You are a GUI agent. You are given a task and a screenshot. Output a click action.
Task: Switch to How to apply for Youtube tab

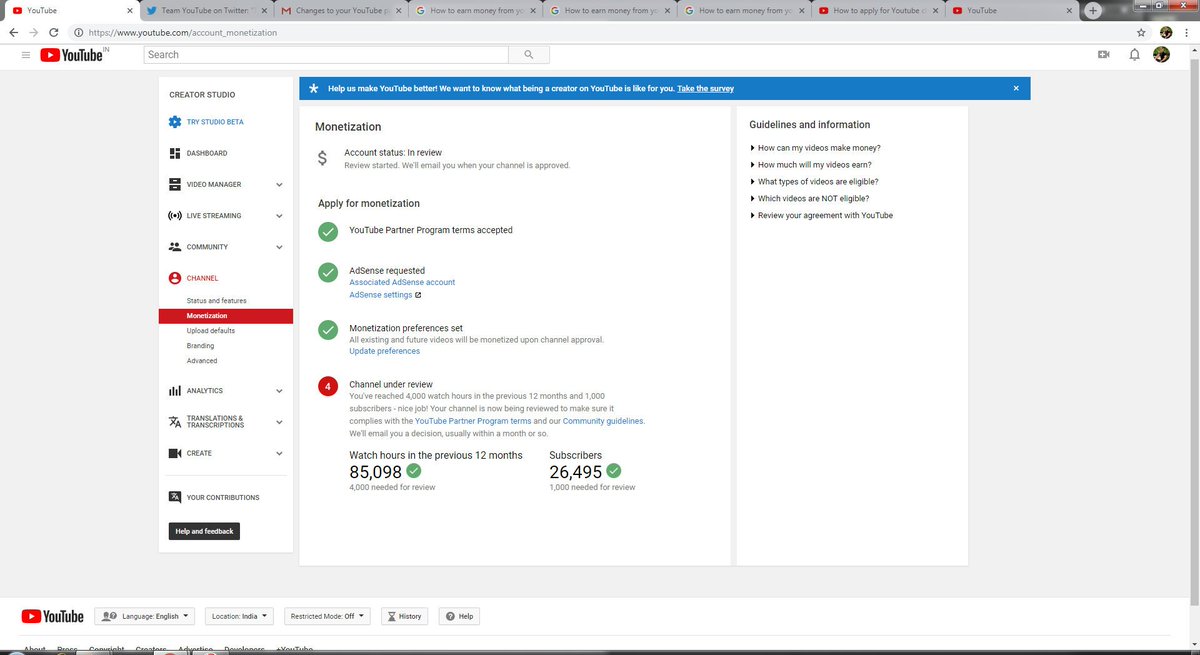(x=878, y=10)
